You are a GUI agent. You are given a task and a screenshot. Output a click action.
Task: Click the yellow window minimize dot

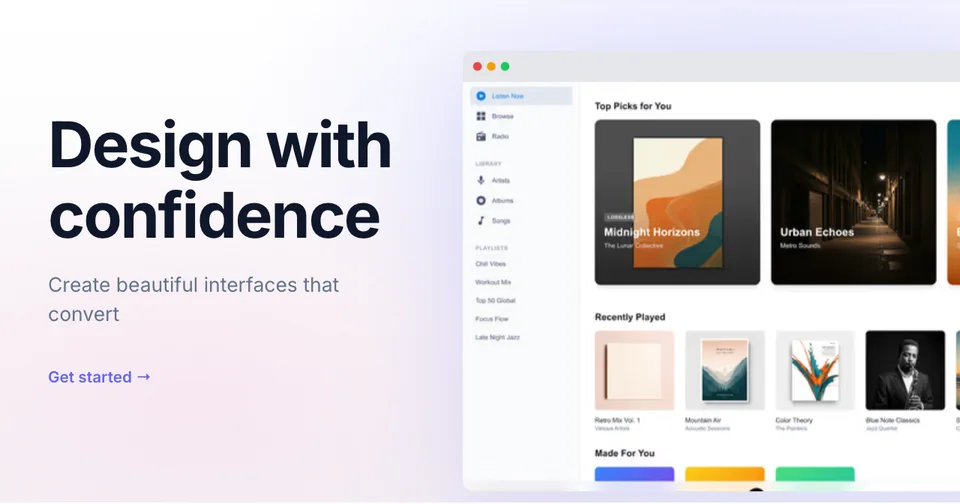[x=491, y=66]
